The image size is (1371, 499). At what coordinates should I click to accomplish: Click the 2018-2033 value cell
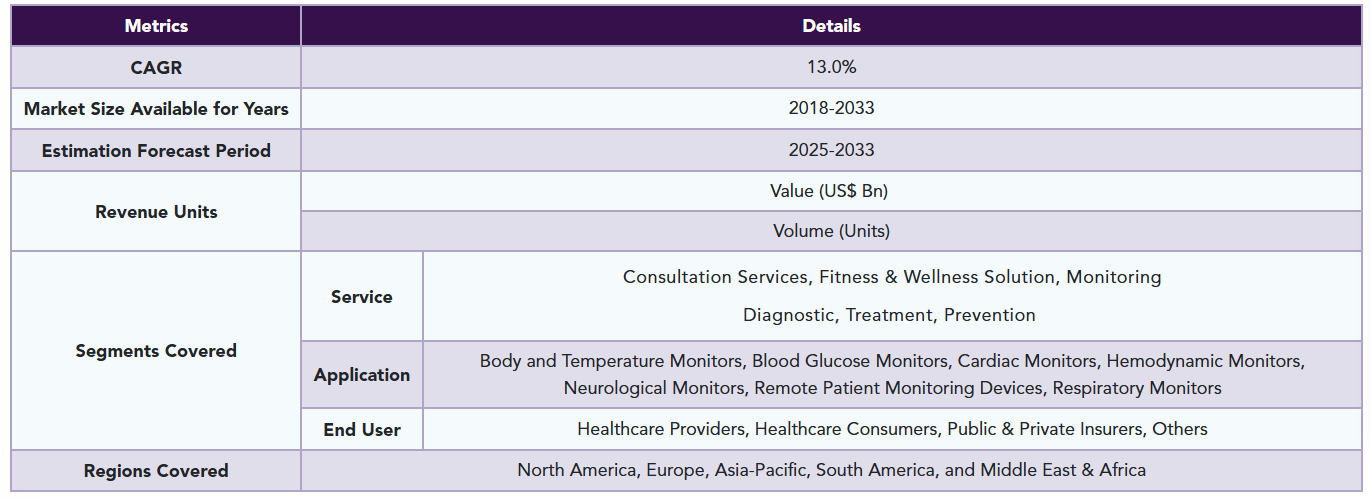(x=831, y=109)
